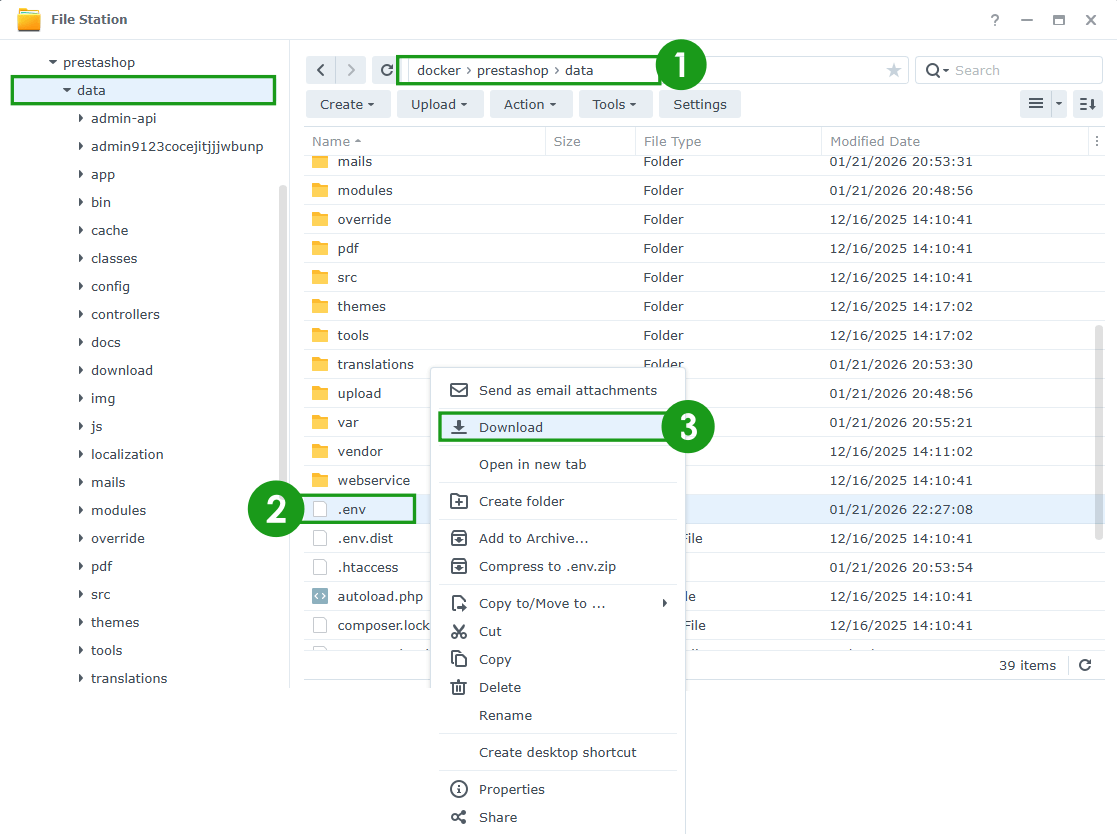This screenshot has height=834, width=1117.
Task: Click the File Station folder icon
Action: tap(27, 18)
